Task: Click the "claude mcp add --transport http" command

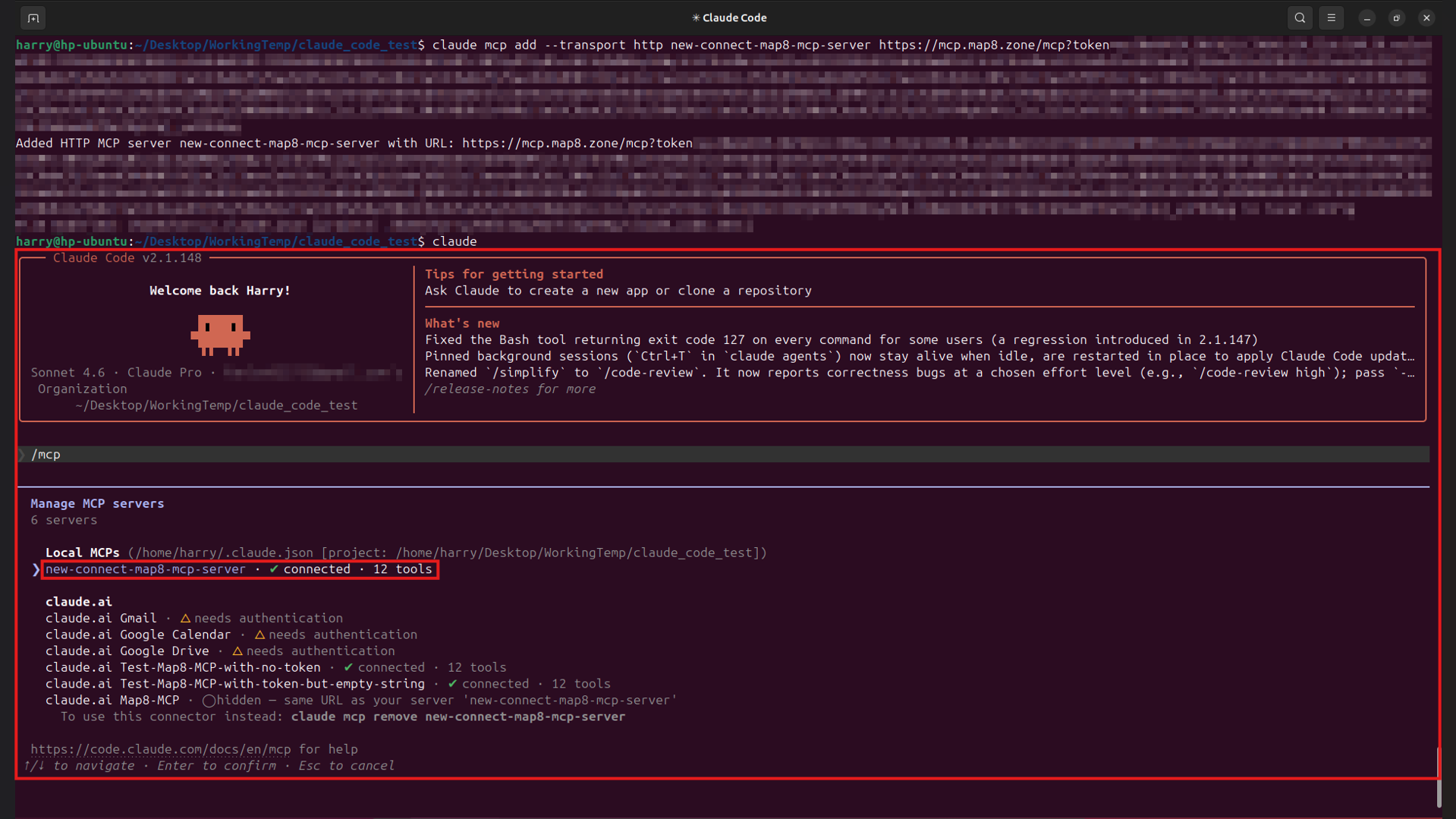Action: (x=771, y=45)
